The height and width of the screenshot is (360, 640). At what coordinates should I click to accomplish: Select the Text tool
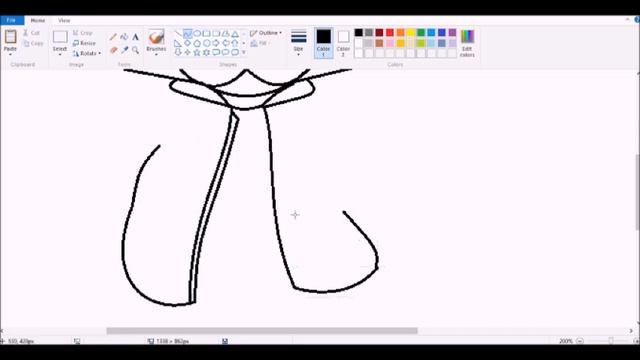click(136, 37)
